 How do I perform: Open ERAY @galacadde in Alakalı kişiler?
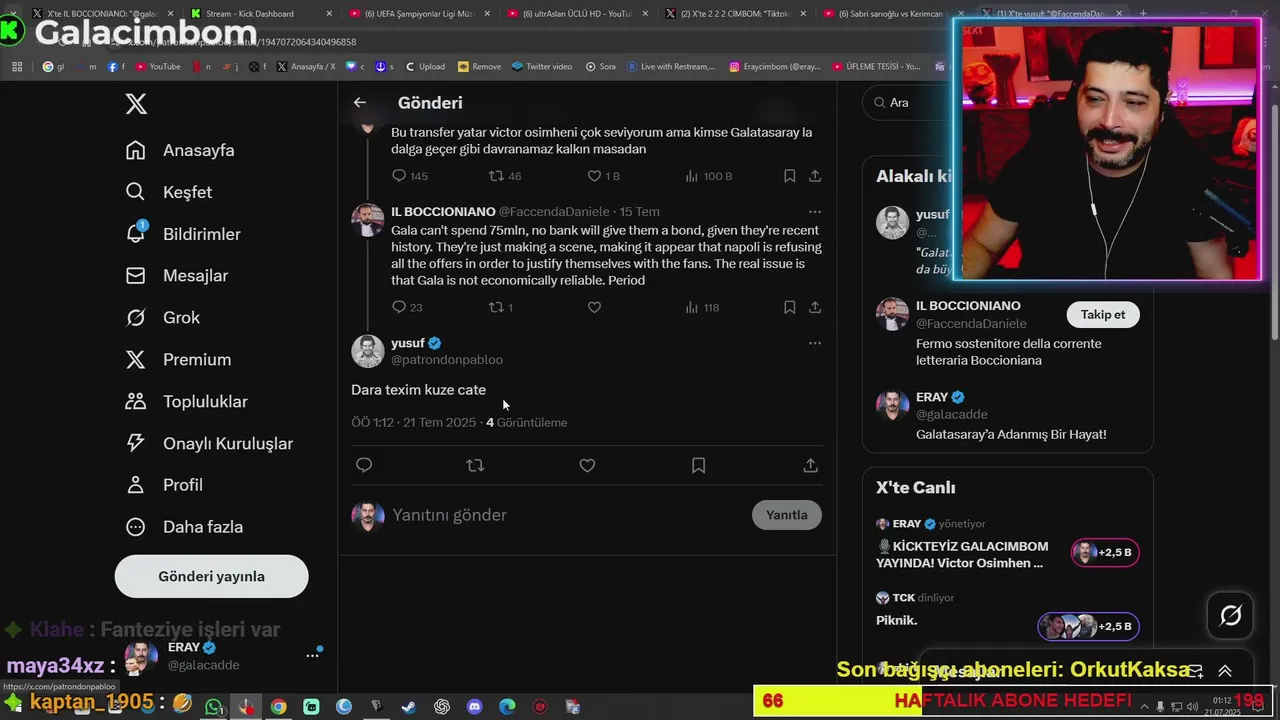1007,415
